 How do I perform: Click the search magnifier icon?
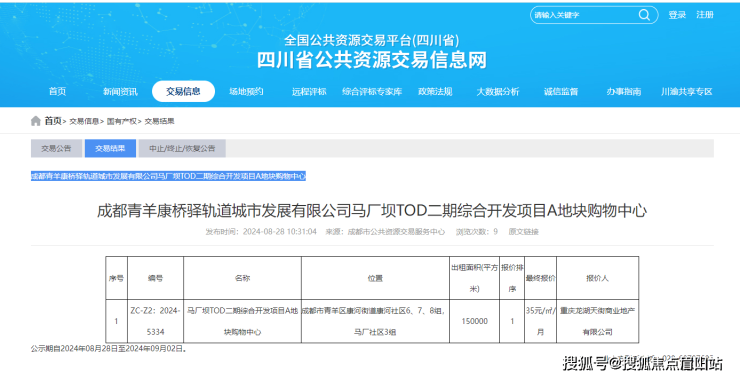pyautogui.click(x=644, y=15)
